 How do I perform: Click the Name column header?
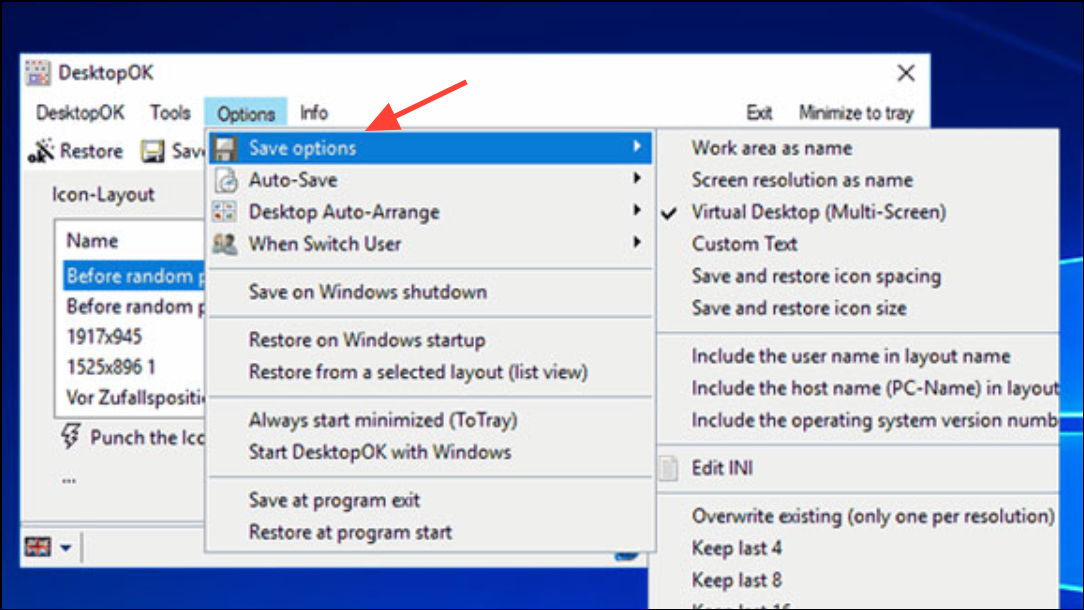pyautogui.click(x=92, y=241)
